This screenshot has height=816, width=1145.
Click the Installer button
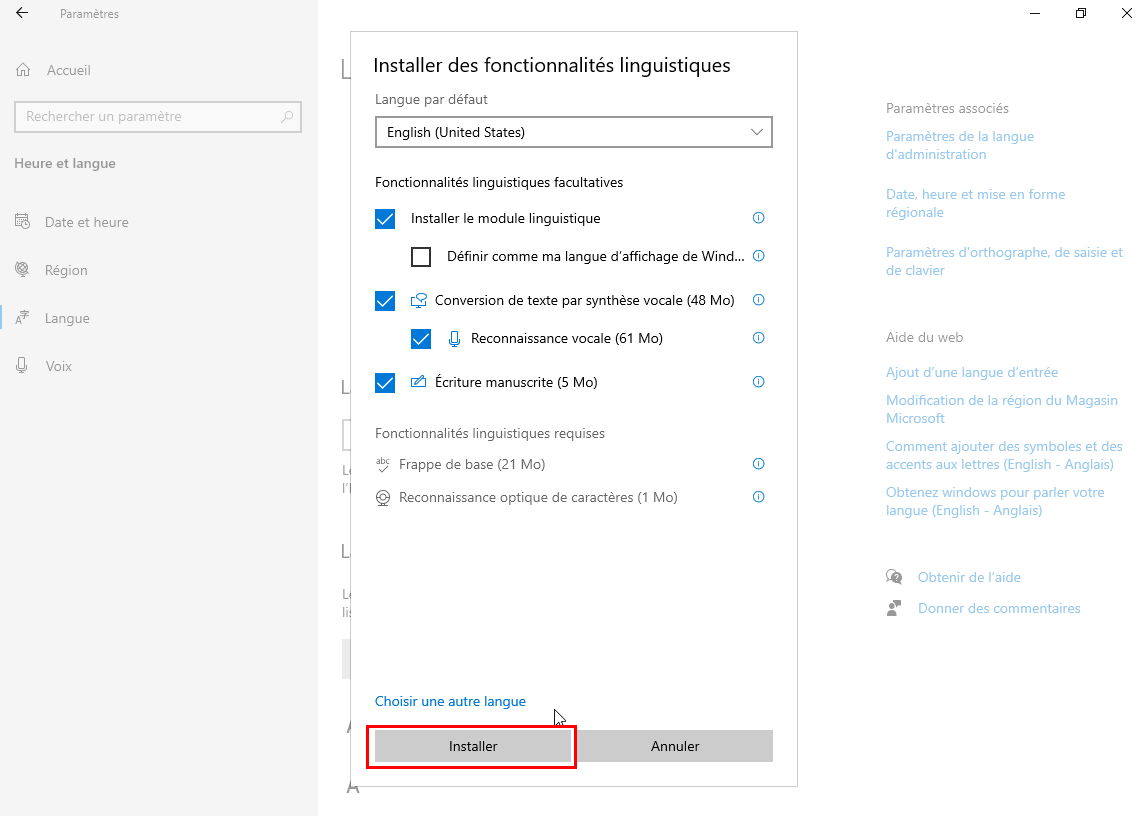(472, 746)
